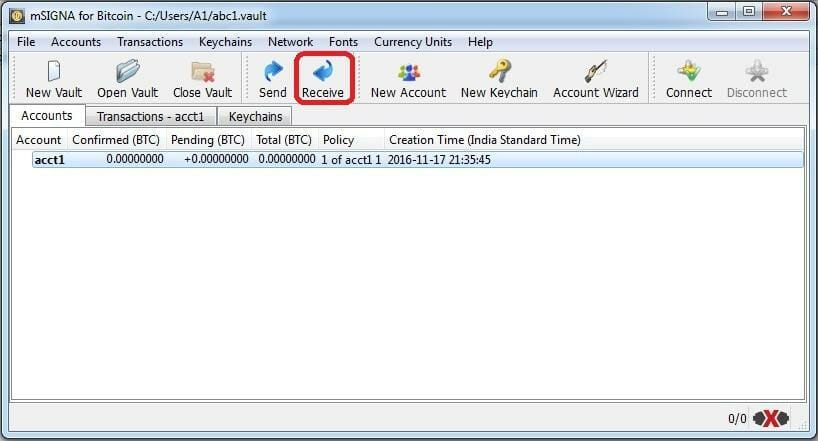Create a New Account from toolbar
The image size is (818, 441).
[408, 79]
